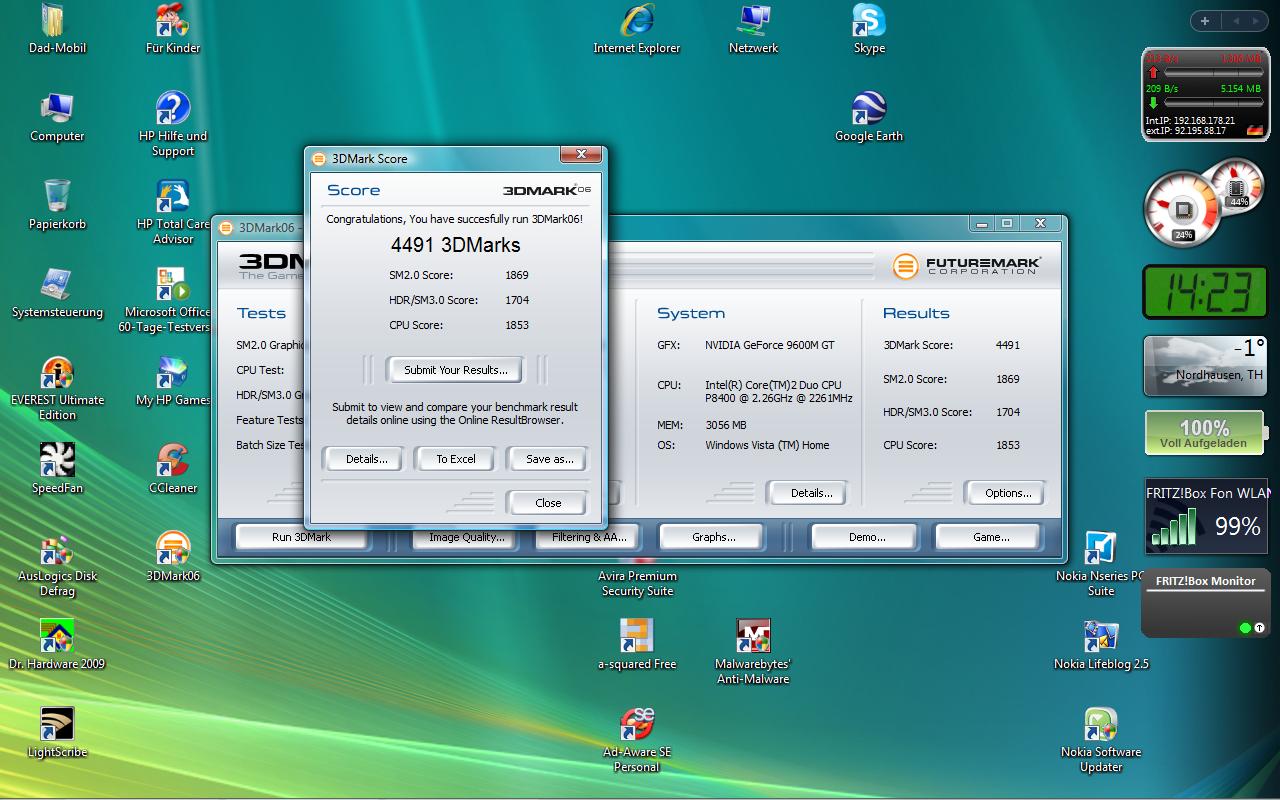Screen dimensions: 1280x800
Task: Open Filtering & AA settings
Action: point(589,537)
